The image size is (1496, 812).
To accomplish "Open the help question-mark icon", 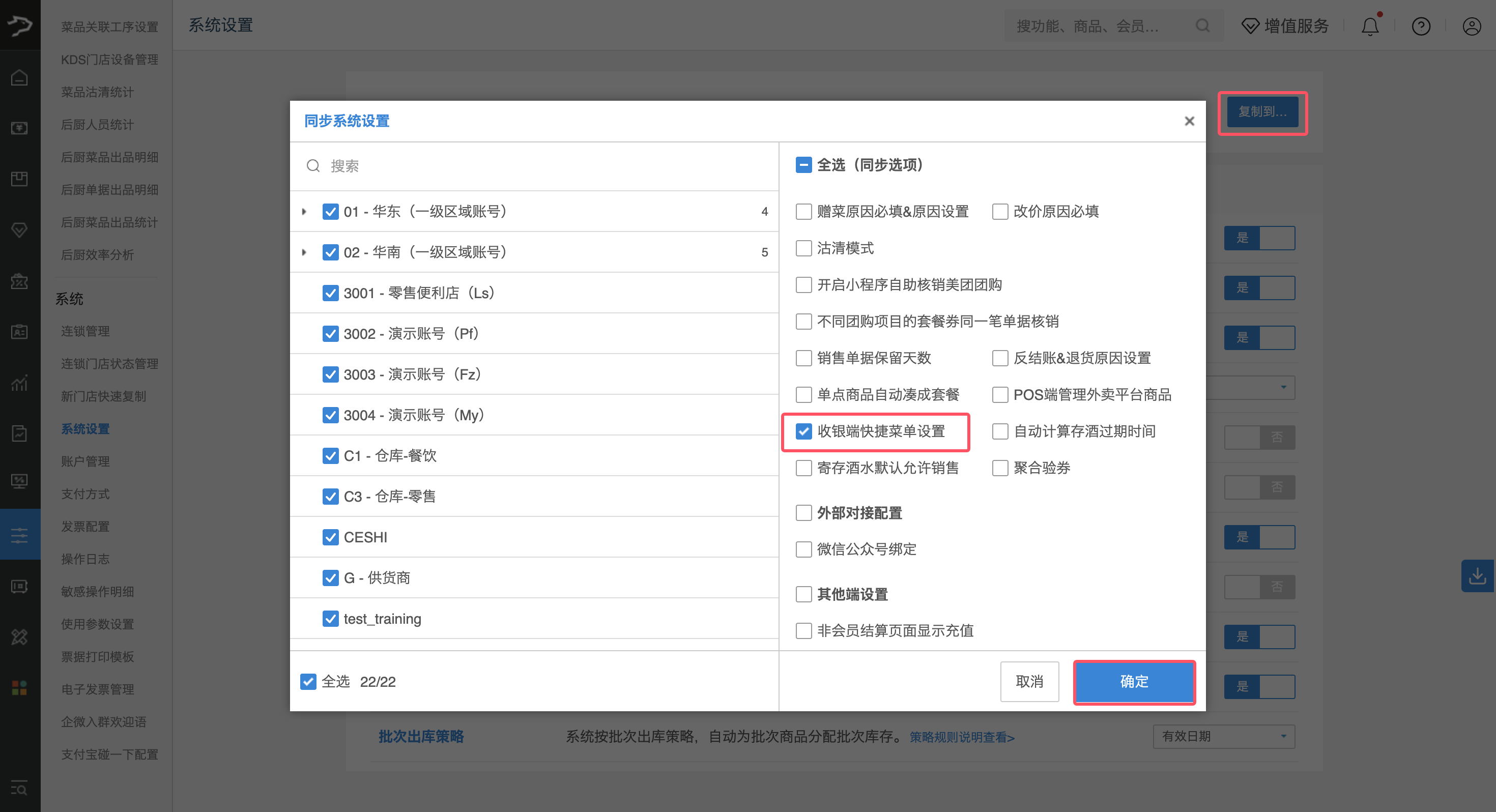I will click(1421, 25).
